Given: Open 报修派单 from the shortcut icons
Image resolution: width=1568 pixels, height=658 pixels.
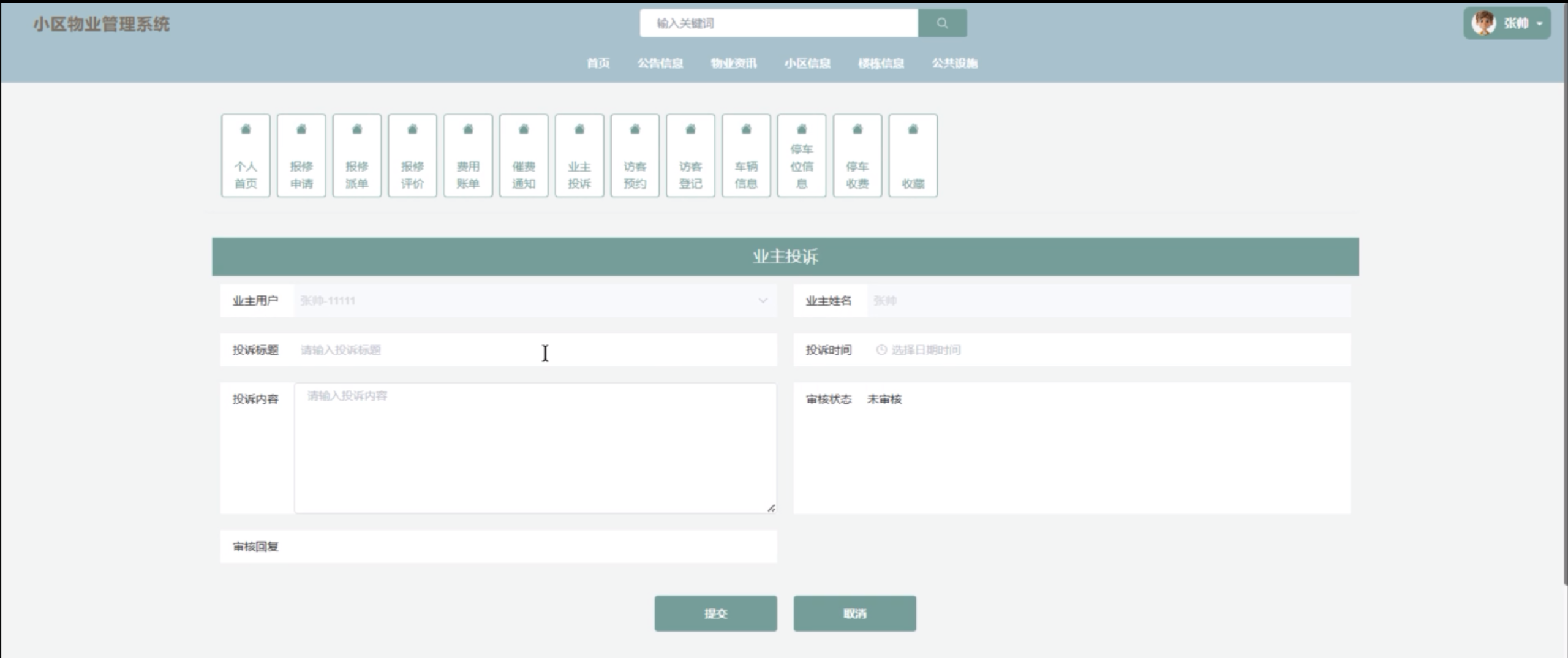Looking at the screenshot, I should tap(357, 155).
